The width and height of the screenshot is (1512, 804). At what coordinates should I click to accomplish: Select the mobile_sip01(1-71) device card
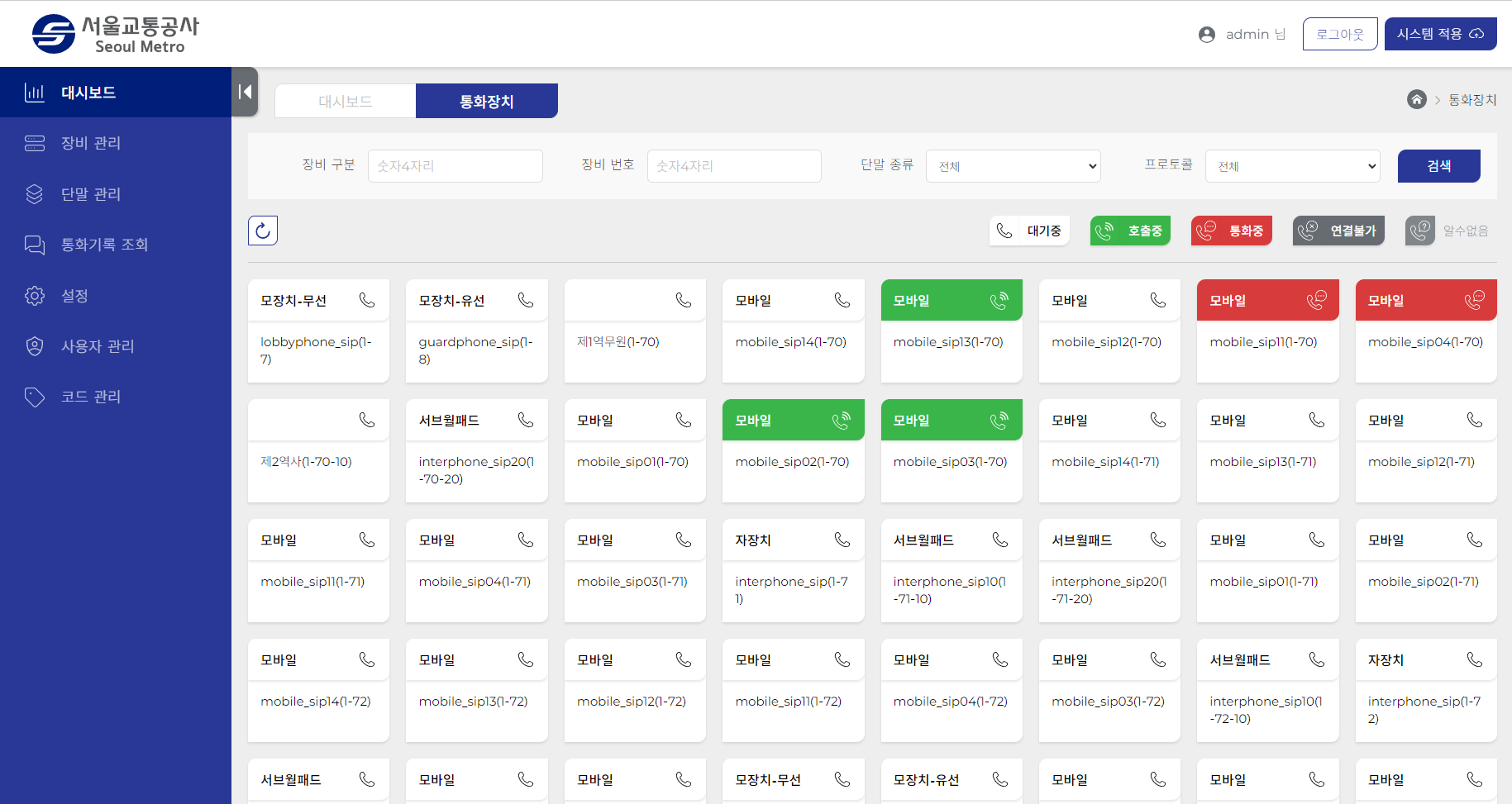coord(1267,570)
